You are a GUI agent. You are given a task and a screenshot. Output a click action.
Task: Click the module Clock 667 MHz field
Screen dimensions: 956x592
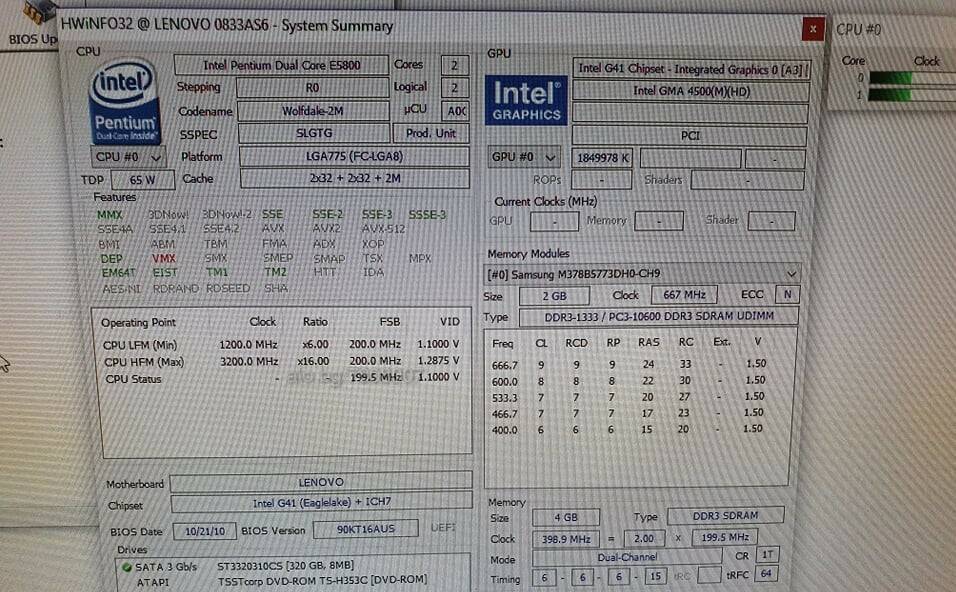coord(684,295)
